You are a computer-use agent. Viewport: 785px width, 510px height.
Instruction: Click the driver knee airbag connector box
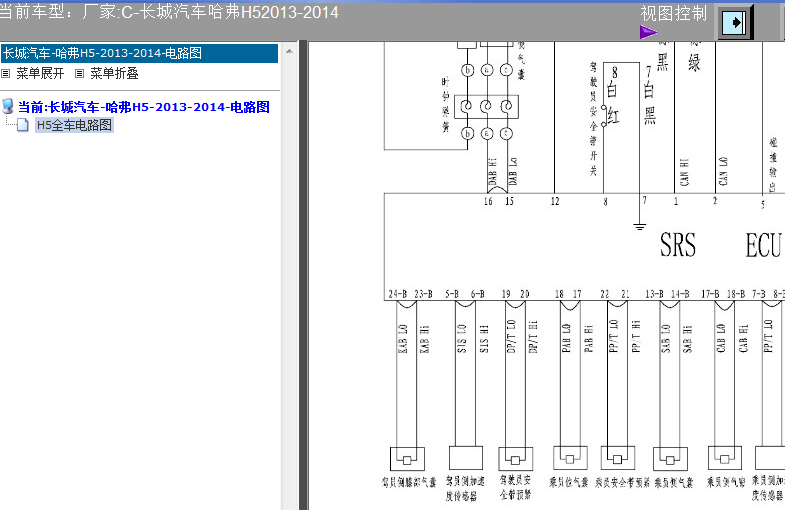pos(407,459)
